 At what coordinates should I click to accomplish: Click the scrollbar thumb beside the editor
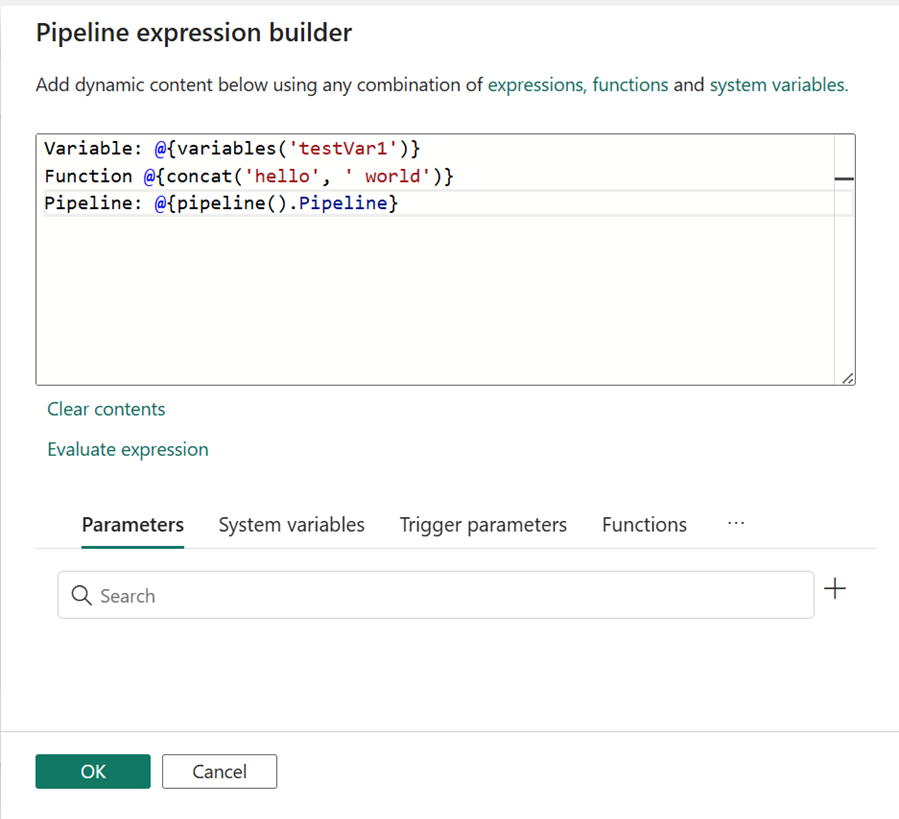pyautogui.click(x=844, y=178)
